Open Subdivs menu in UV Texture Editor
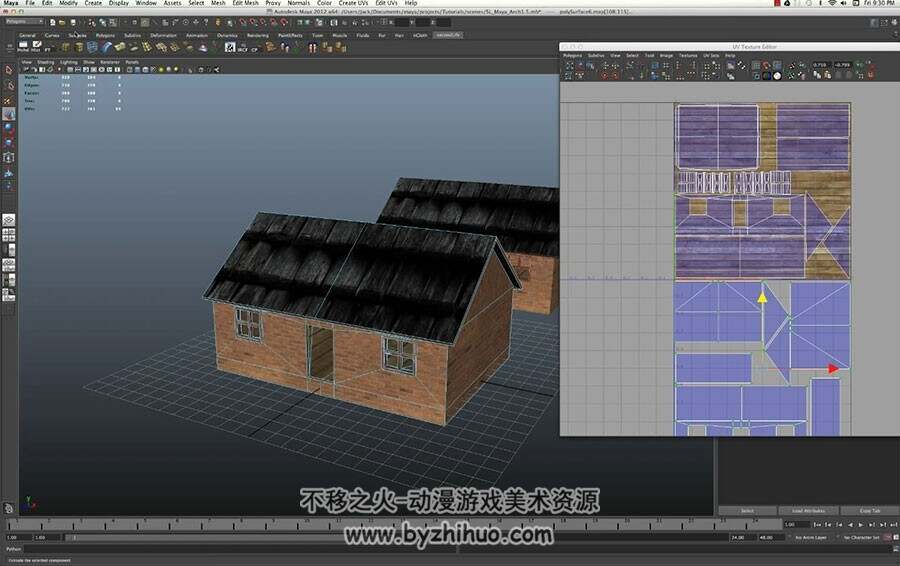Image resolution: width=900 pixels, height=566 pixels. click(x=596, y=56)
